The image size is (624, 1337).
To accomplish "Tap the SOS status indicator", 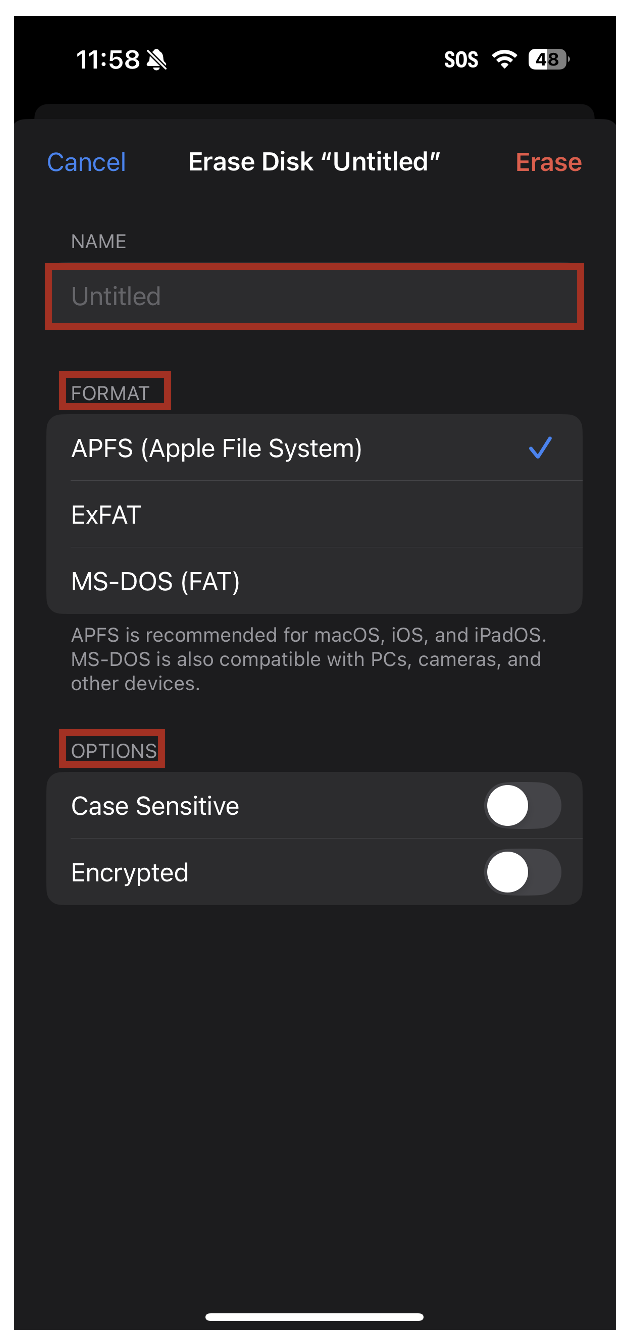I will tap(461, 60).
